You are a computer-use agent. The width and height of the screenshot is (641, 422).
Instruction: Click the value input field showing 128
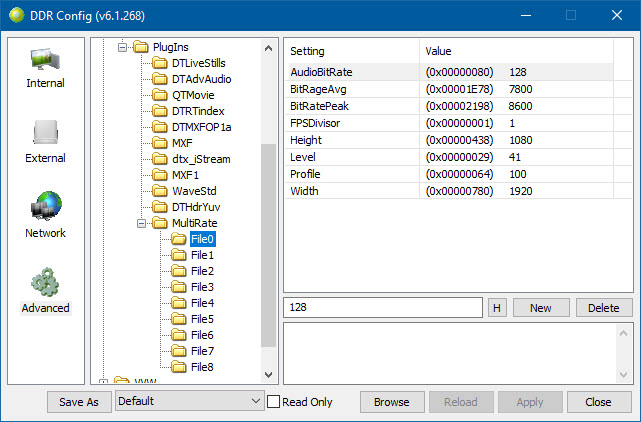click(x=383, y=308)
